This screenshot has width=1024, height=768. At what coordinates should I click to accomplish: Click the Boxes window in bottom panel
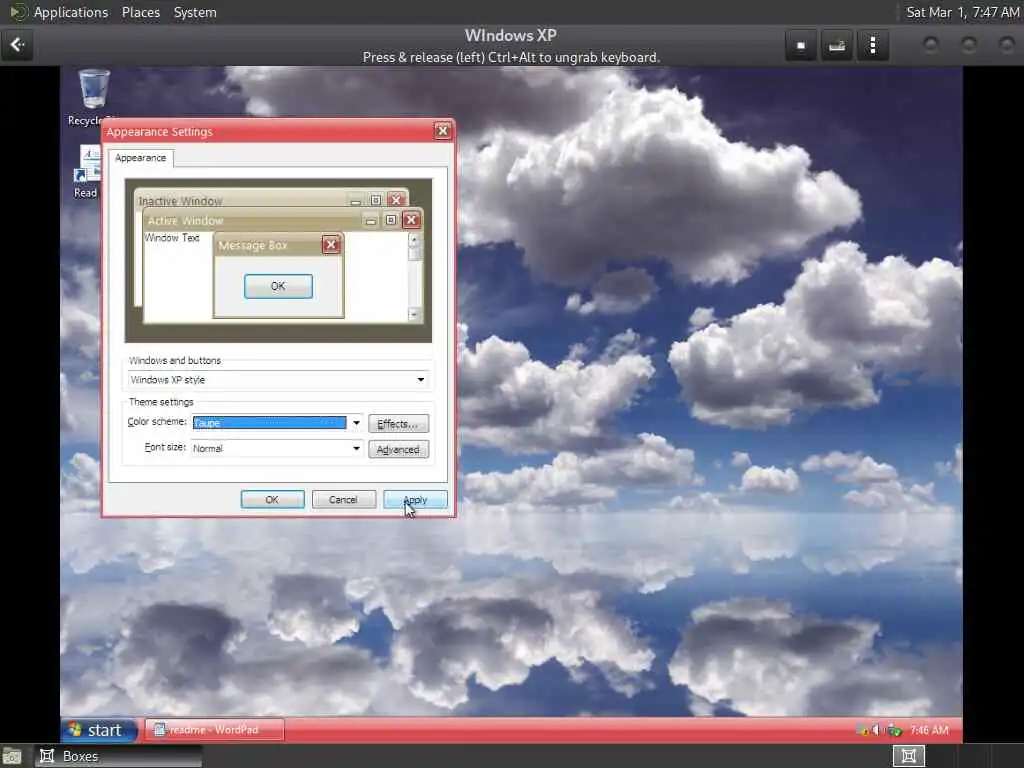pyautogui.click(x=118, y=756)
